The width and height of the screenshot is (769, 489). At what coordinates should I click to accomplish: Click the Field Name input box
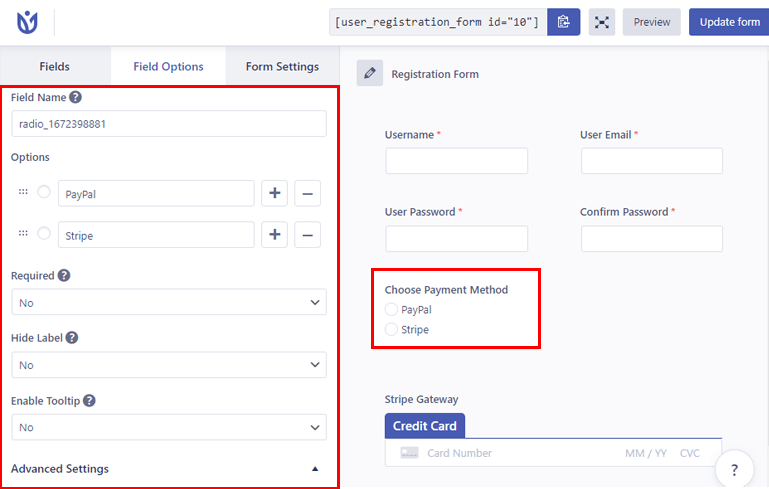(x=168, y=124)
